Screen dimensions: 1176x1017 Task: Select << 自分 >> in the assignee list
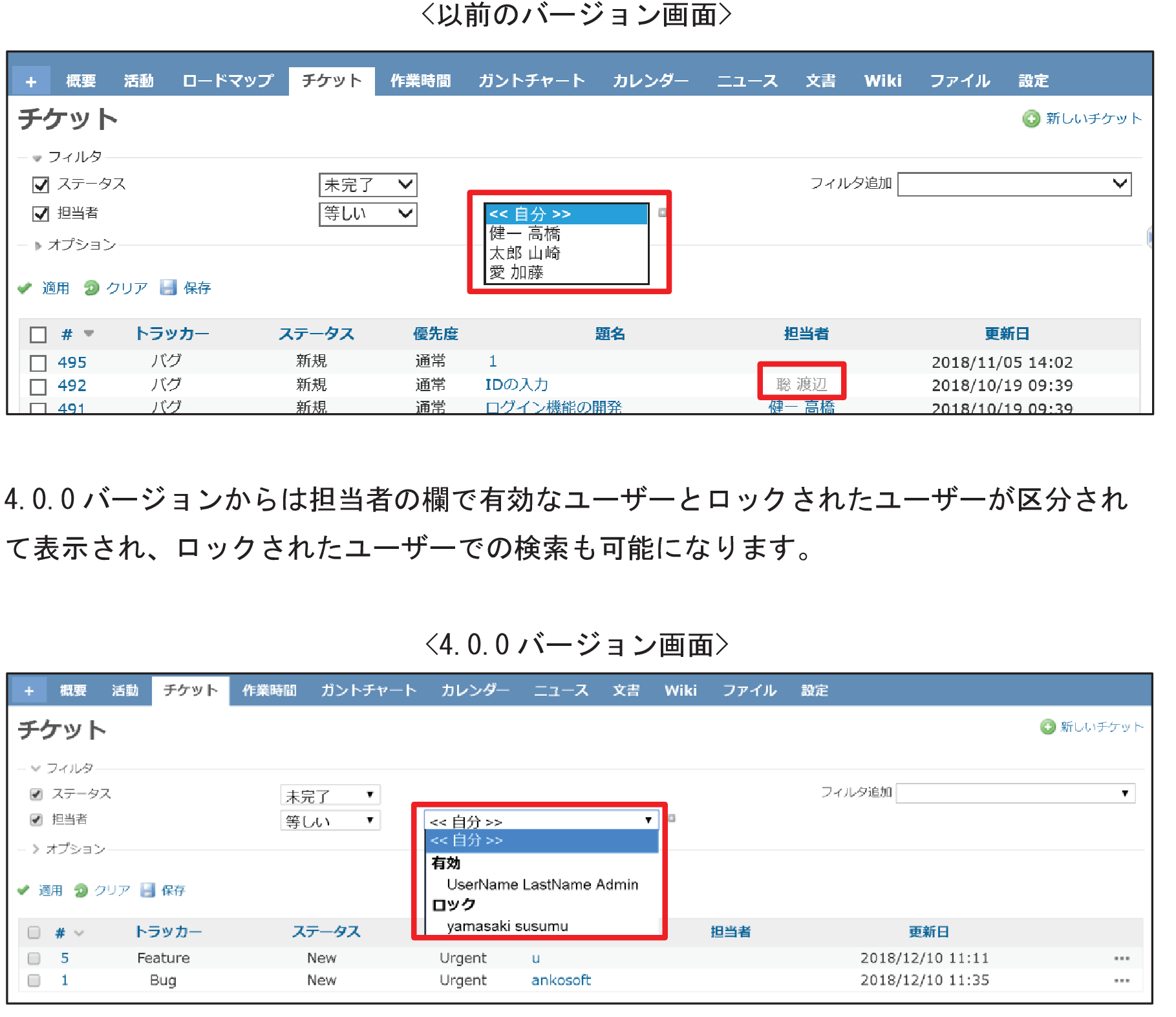coord(566,213)
